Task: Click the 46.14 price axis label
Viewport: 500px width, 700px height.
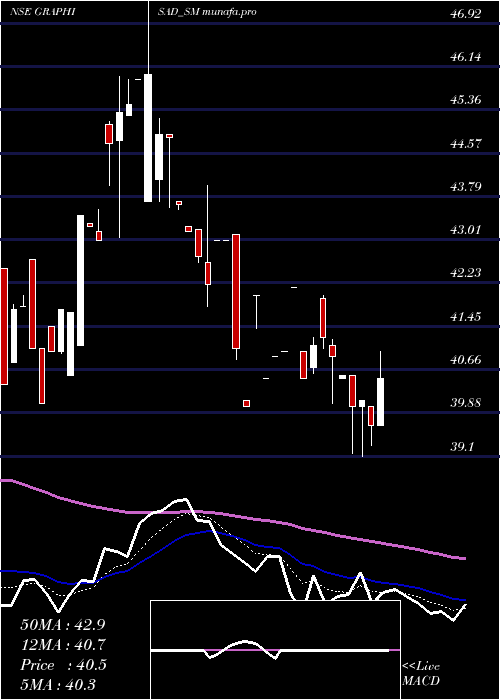Action: (466, 57)
